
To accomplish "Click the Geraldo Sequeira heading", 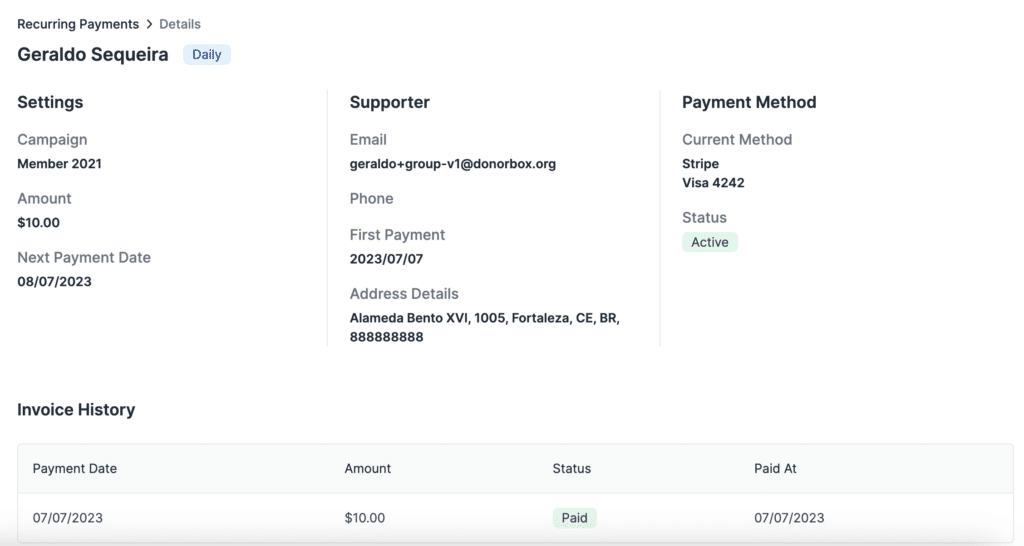I will coord(93,55).
